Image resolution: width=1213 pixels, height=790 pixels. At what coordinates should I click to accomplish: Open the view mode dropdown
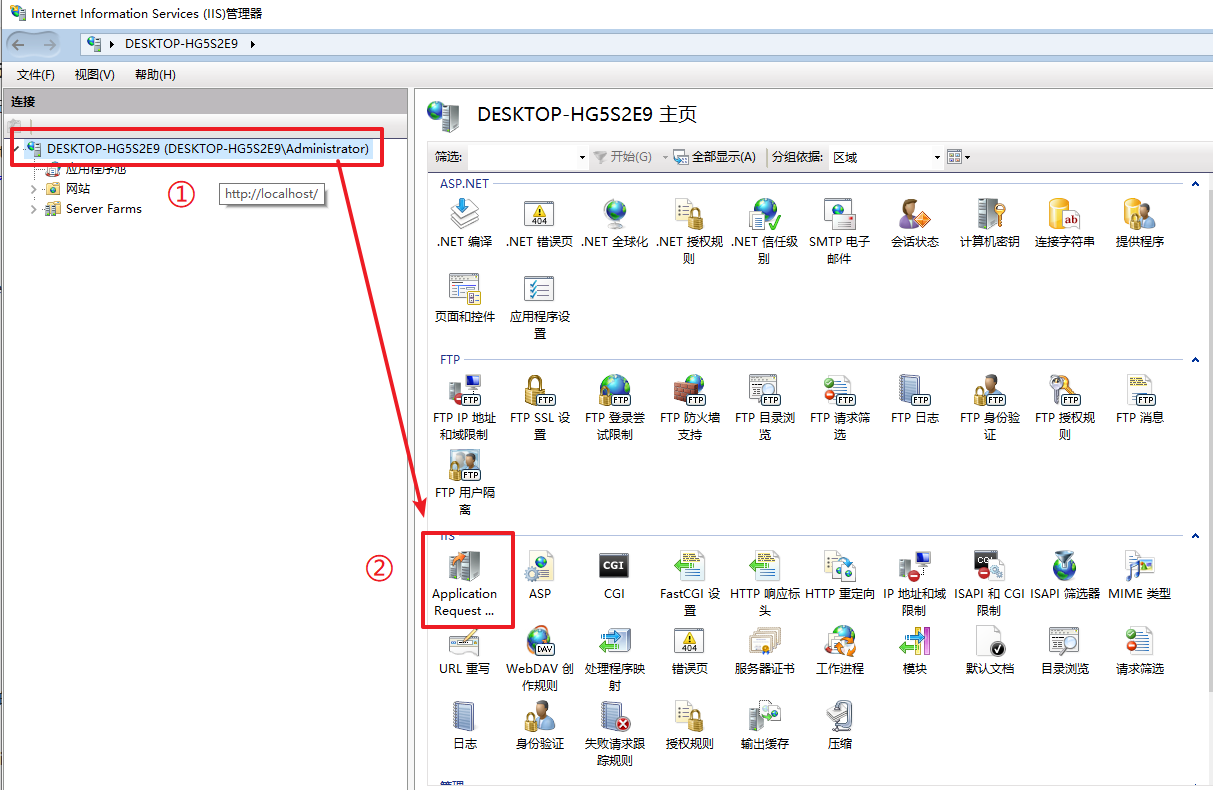tap(959, 157)
